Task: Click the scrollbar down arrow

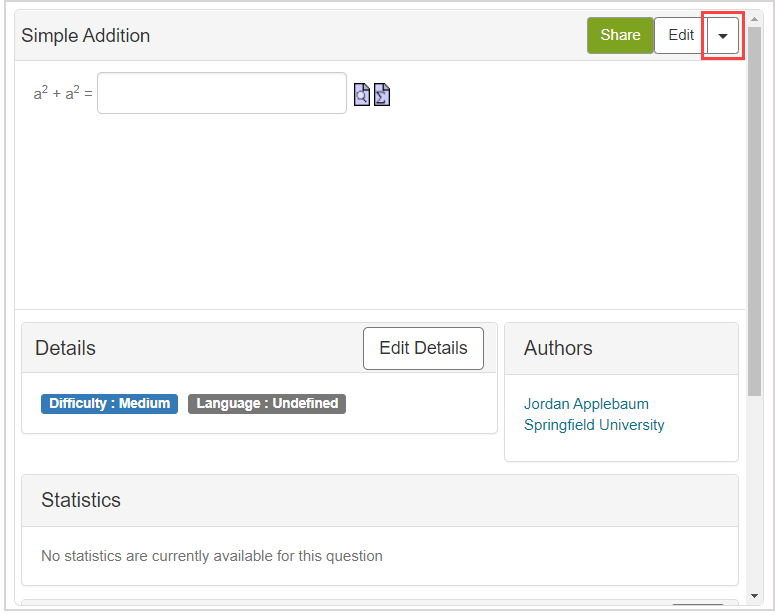Action: click(x=754, y=597)
